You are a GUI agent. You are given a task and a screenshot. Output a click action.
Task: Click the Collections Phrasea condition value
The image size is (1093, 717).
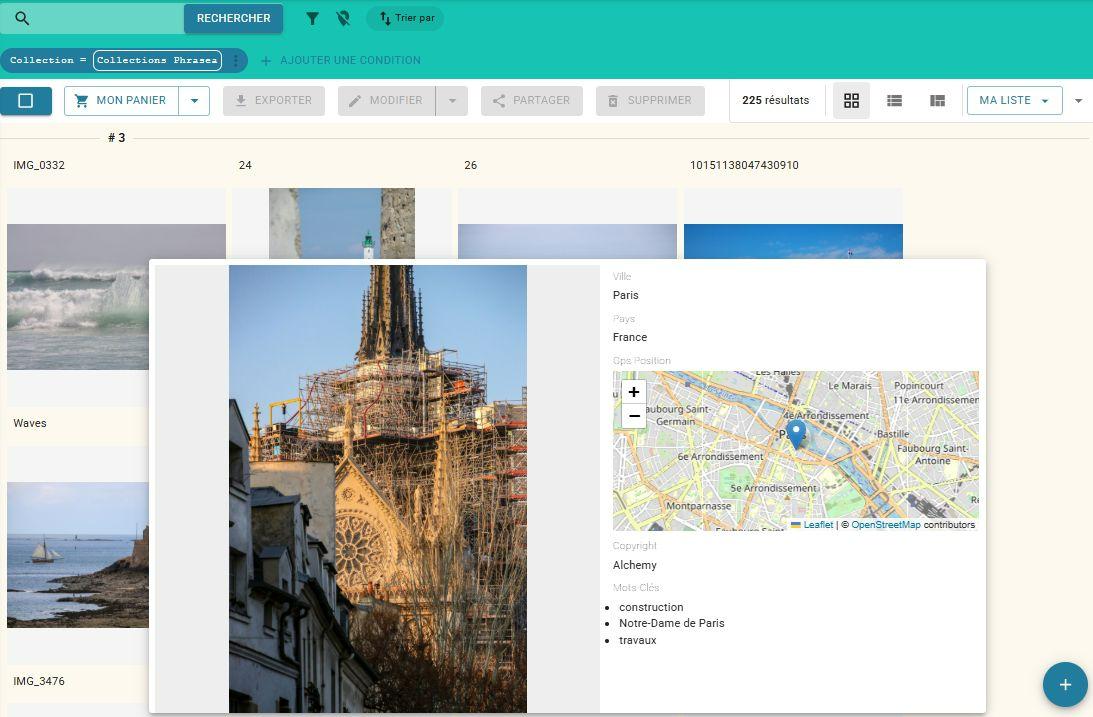157,61
